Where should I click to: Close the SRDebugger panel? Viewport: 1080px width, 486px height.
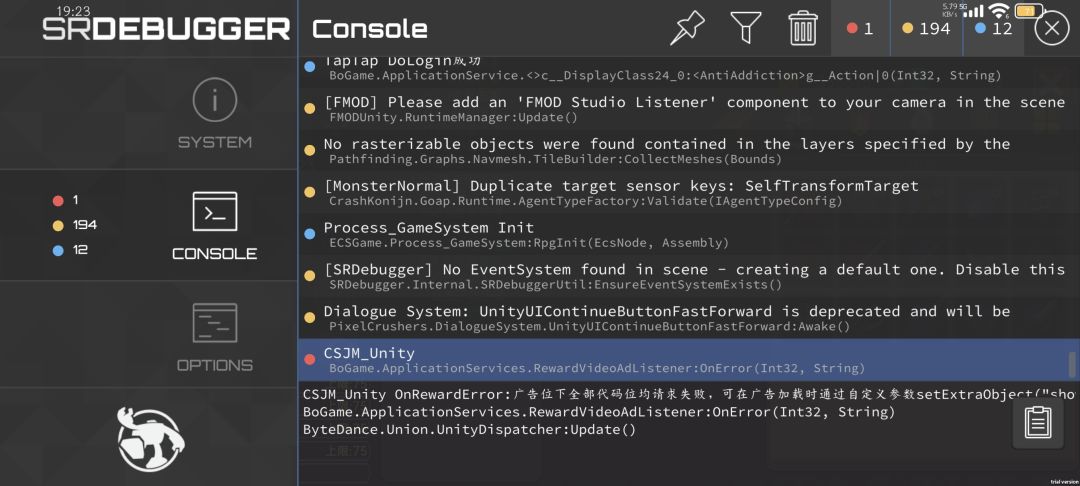point(1052,28)
